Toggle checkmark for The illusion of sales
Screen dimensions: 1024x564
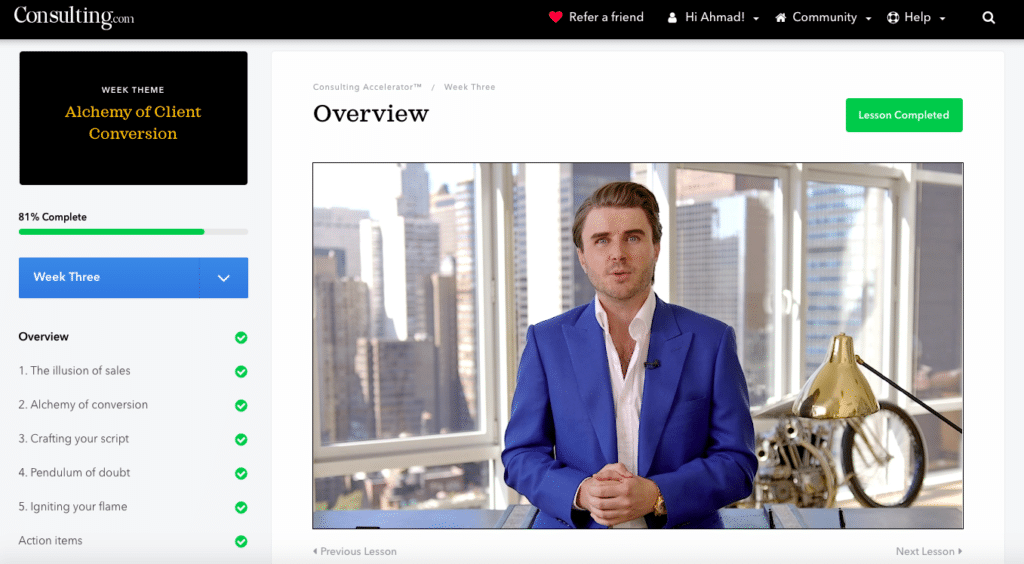[x=241, y=371]
